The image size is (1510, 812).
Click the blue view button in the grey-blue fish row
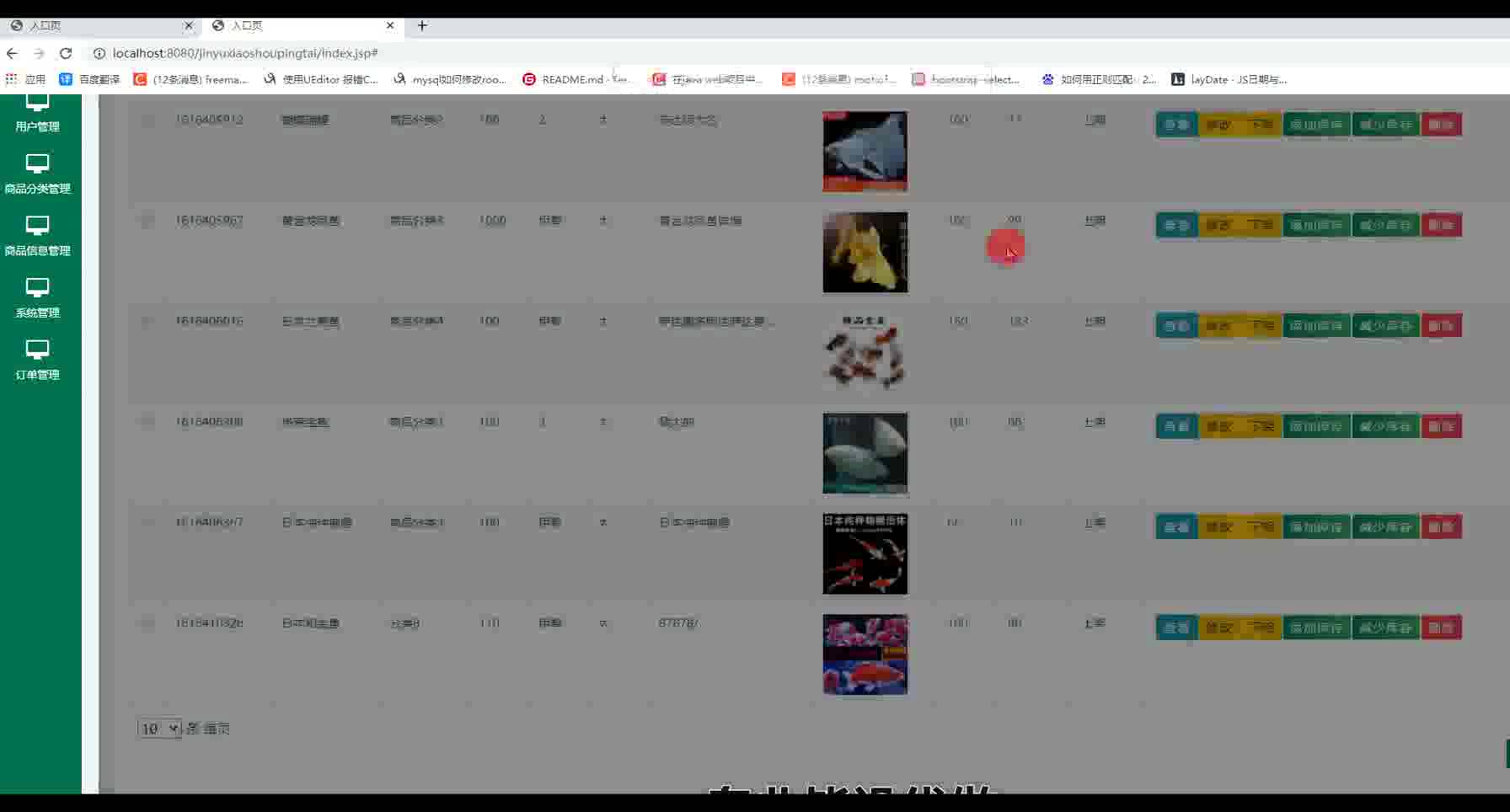[x=1176, y=125]
